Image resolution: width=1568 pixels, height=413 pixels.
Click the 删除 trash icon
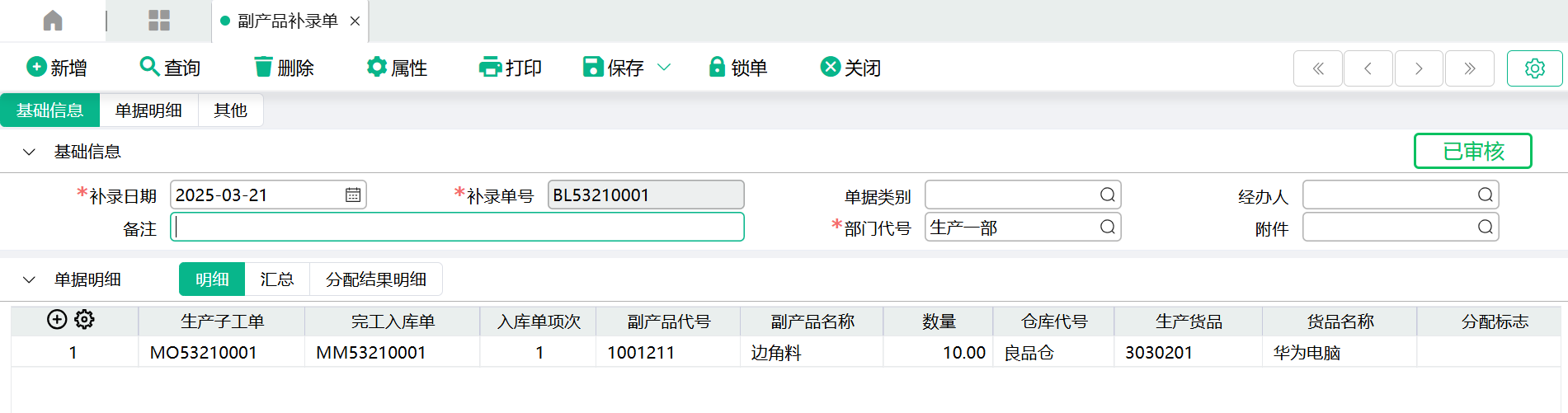point(263,67)
